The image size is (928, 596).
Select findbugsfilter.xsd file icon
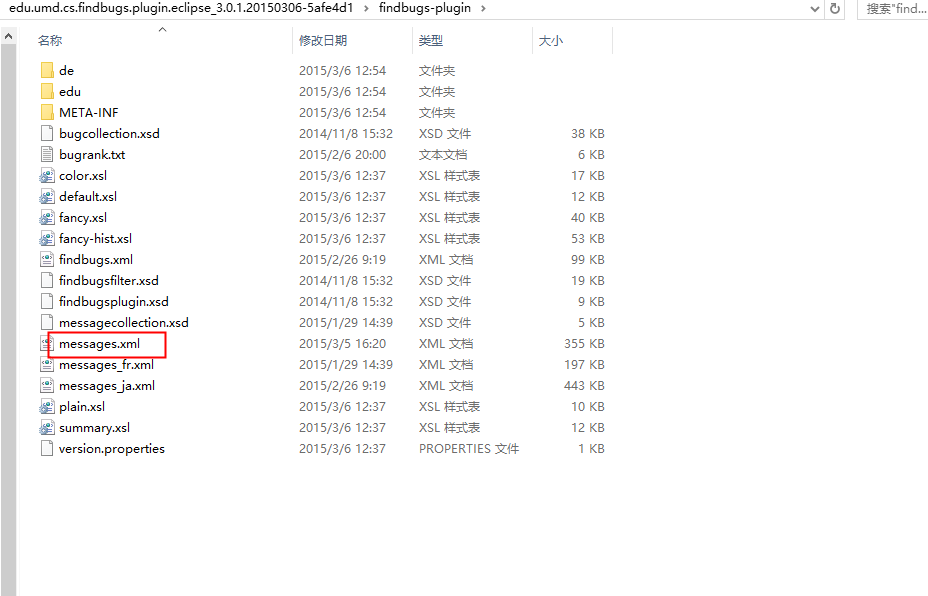tap(47, 281)
